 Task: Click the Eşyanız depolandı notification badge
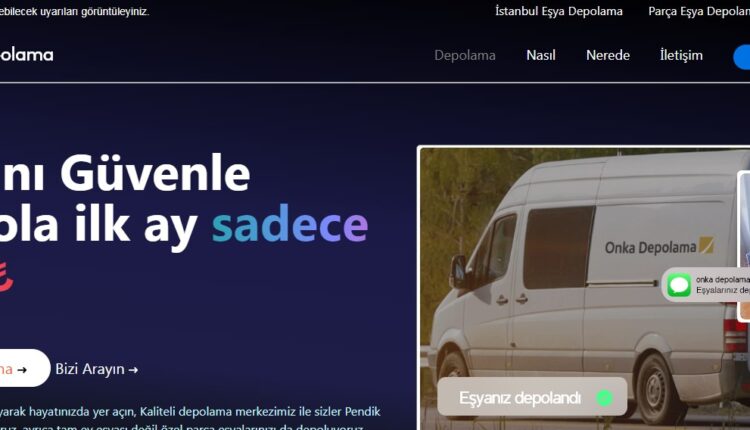pos(532,397)
